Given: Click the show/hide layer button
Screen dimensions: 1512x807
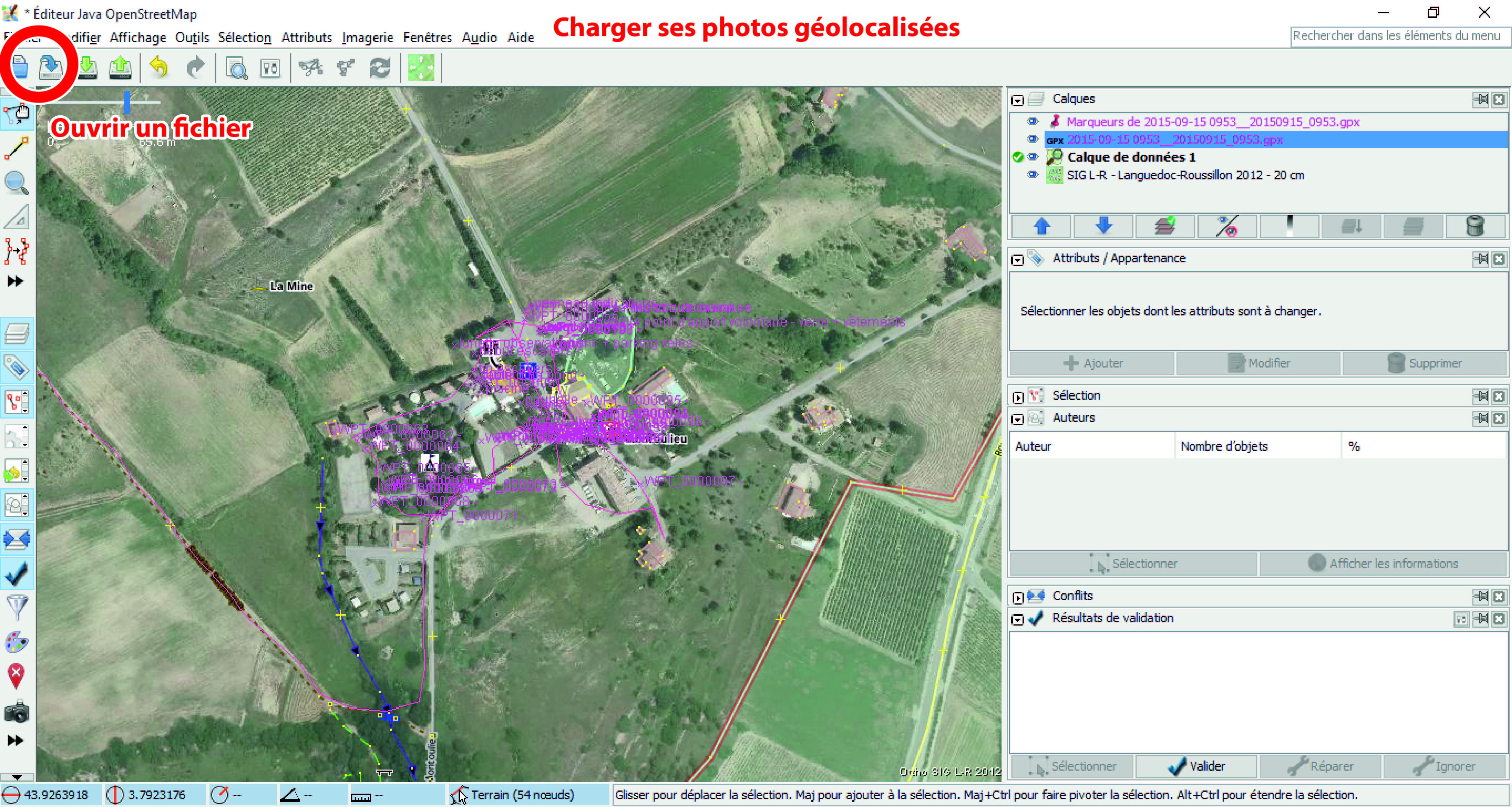Looking at the screenshot, I should point(1227,226).
